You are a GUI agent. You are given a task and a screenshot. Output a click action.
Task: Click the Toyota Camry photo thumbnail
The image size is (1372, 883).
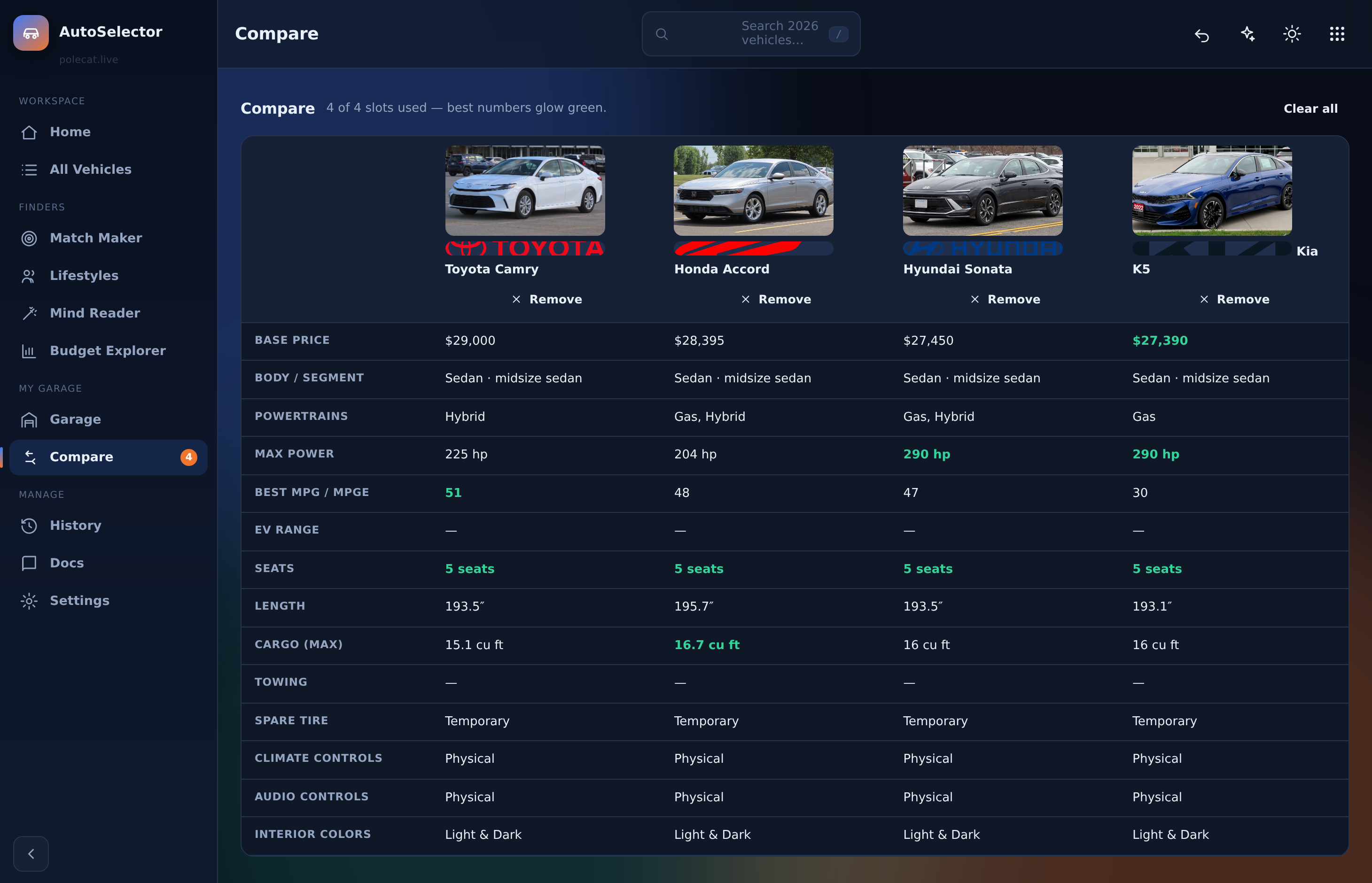[x=525, y=190]
